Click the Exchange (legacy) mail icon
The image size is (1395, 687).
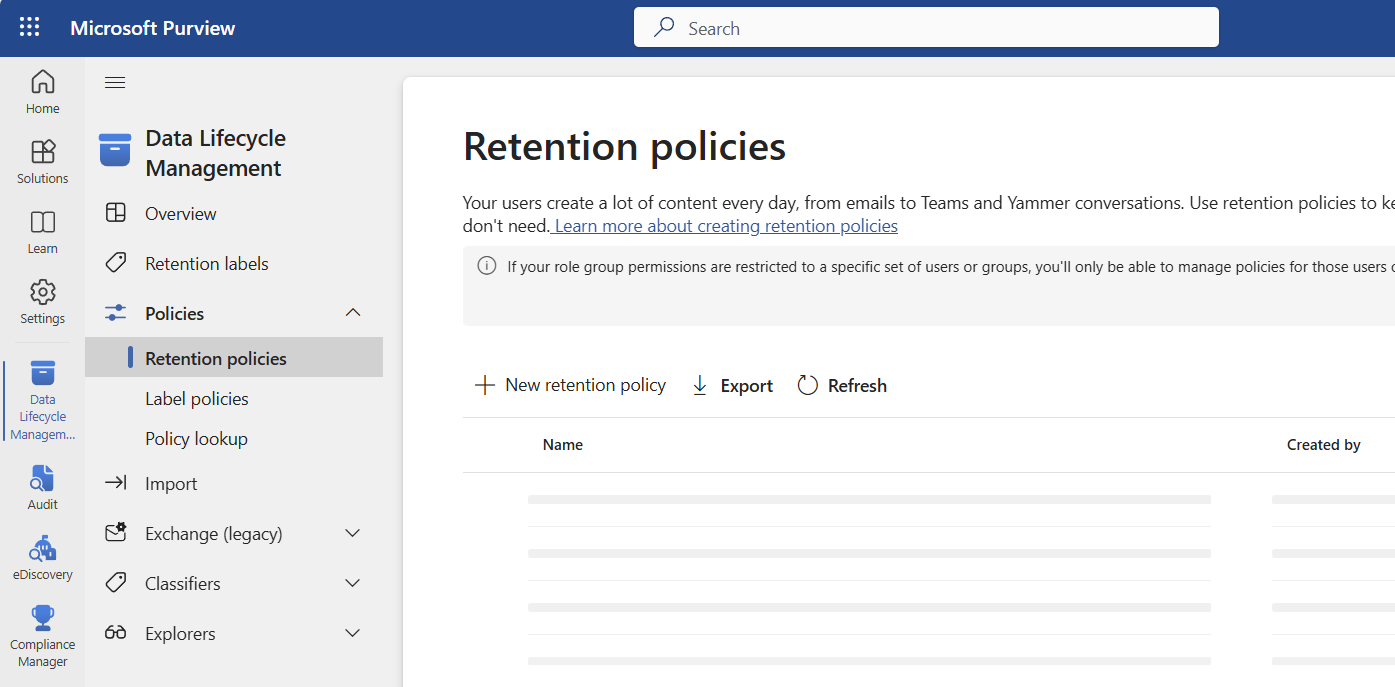coord(116,533)
